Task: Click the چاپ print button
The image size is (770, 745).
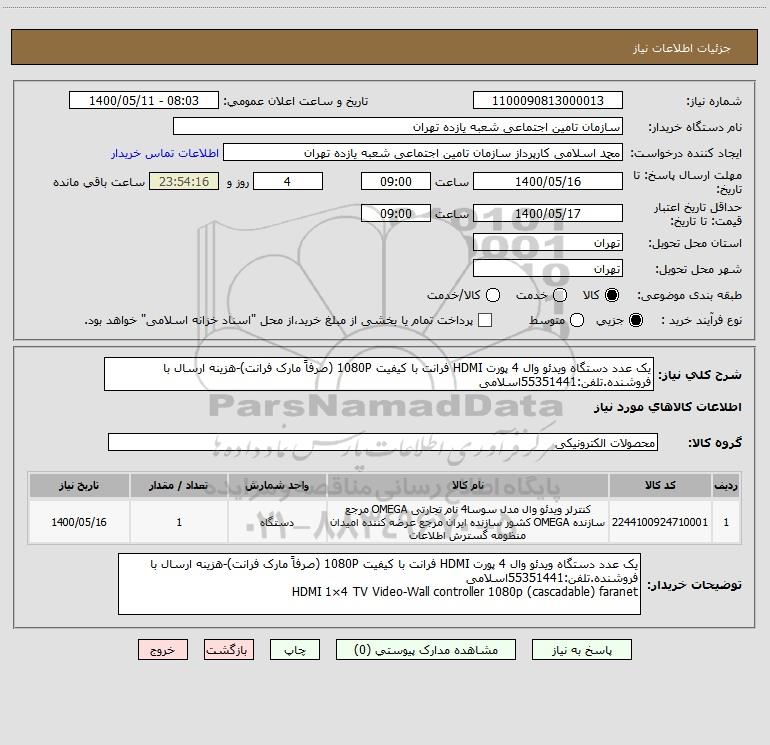Action: 295,650
